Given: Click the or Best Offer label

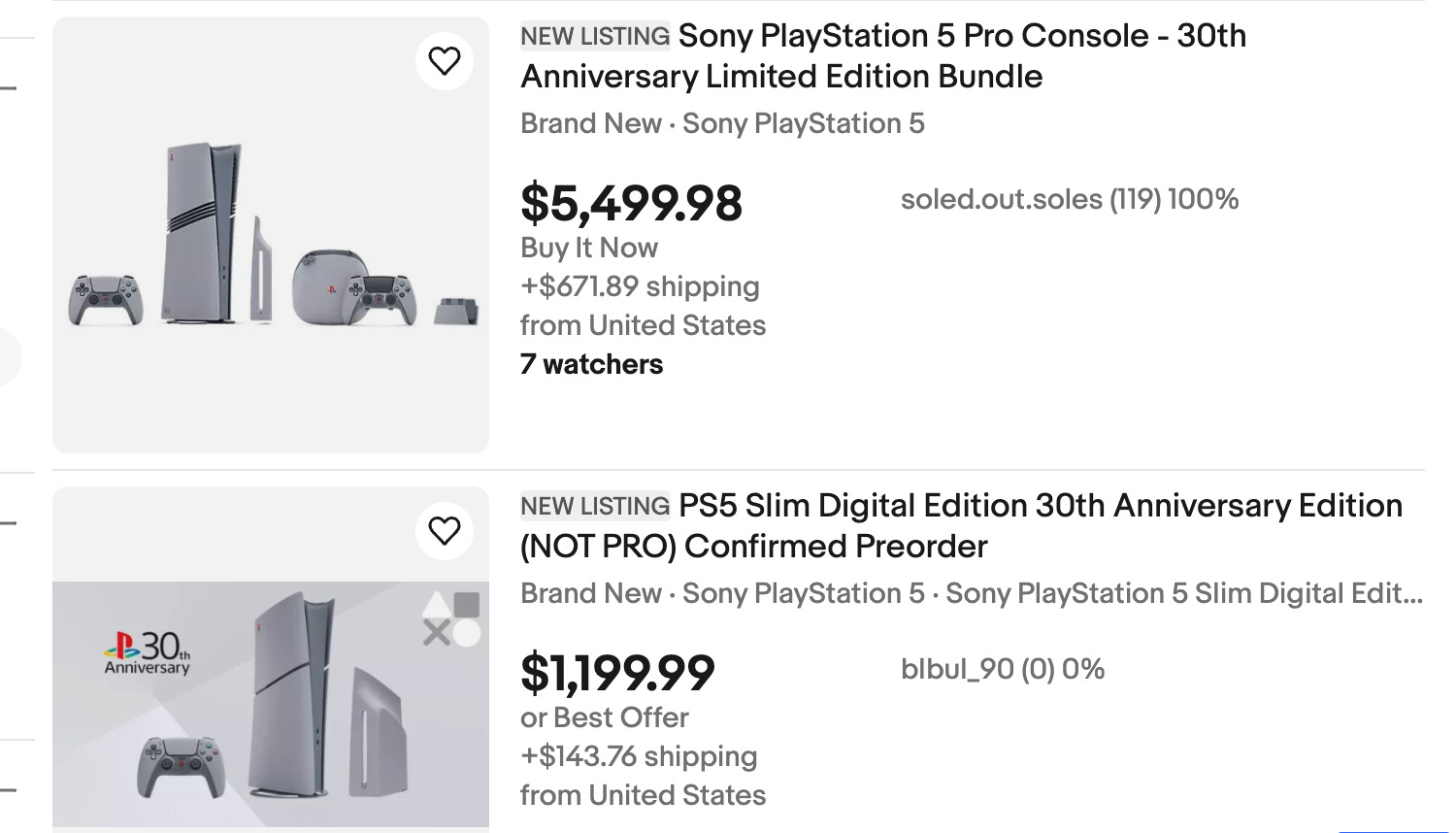Looking at the screenshot, I should (604, 718).
